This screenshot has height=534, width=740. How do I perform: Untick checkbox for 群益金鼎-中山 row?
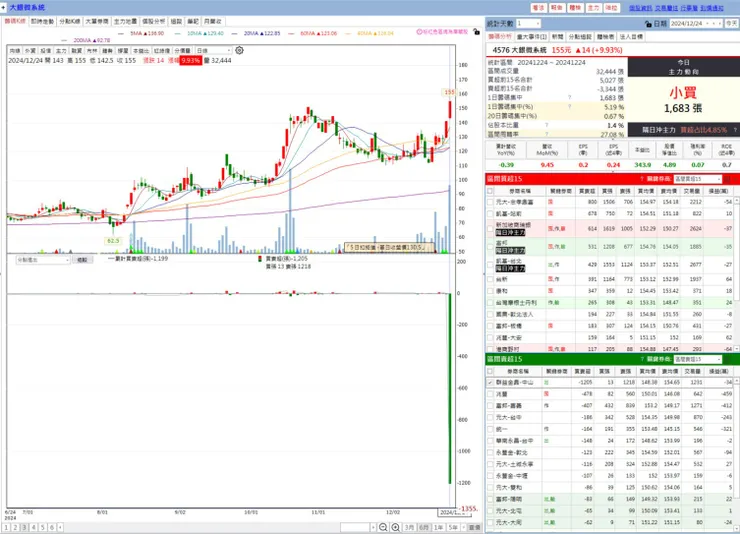click(490, 382)
